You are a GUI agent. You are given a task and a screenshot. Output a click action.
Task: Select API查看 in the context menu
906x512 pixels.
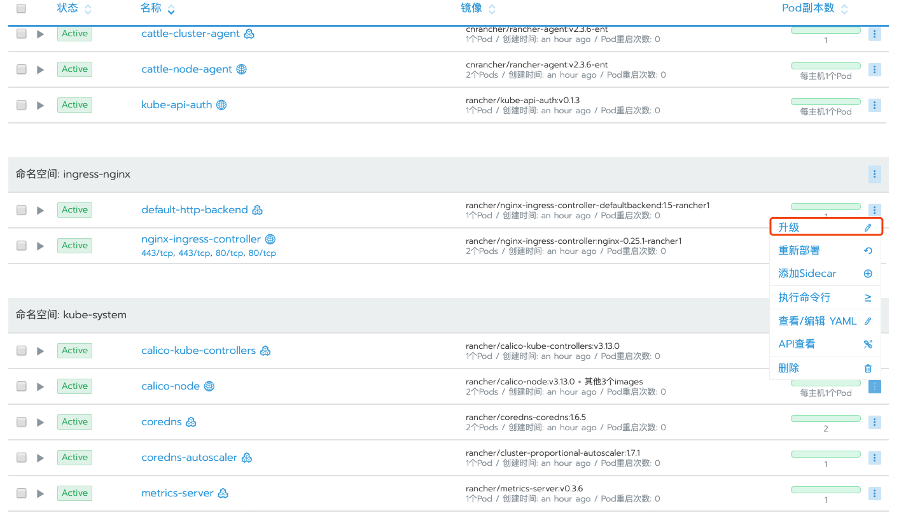[x=826, y=344]
